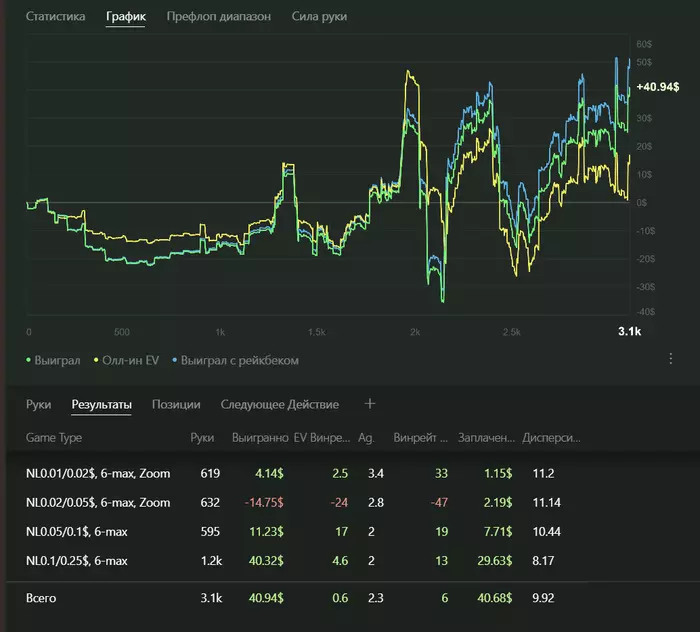Sort table by Game Type column

pos(54,438)
